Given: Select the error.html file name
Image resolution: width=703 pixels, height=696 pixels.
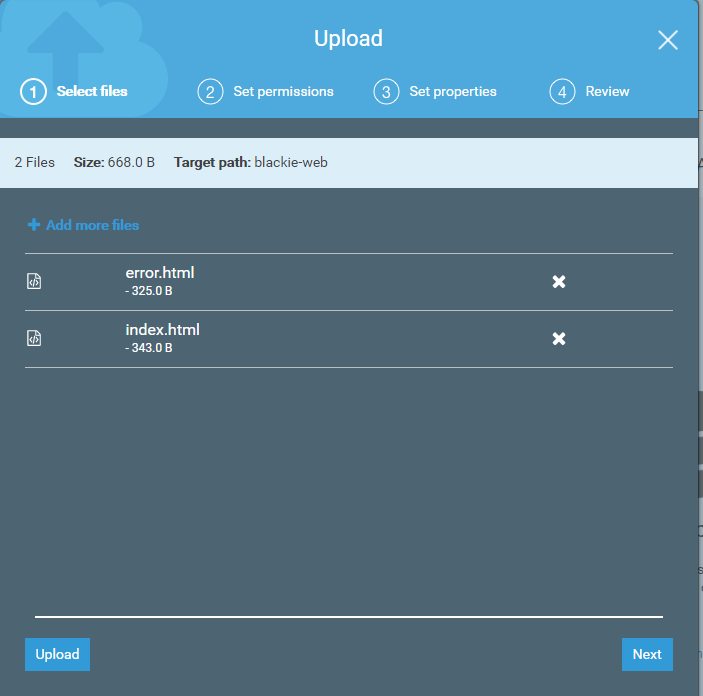Looking at the screenshot, I should [160, 273].
